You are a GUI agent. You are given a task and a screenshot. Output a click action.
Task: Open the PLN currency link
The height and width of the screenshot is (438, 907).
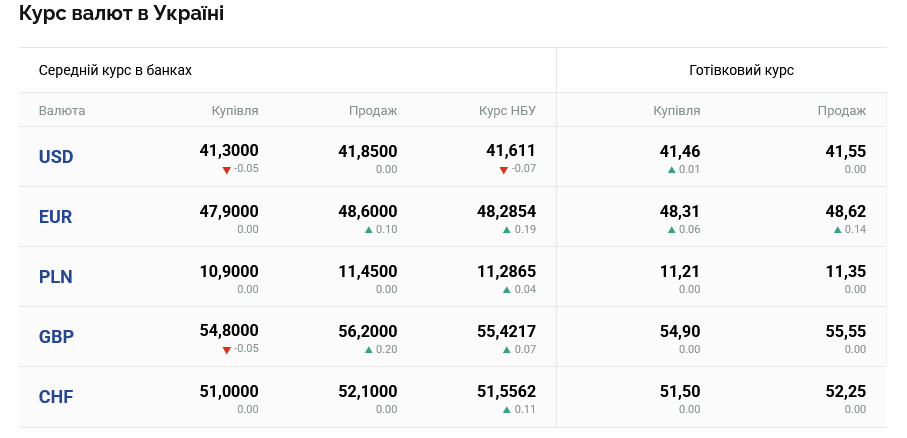point(56,277)
